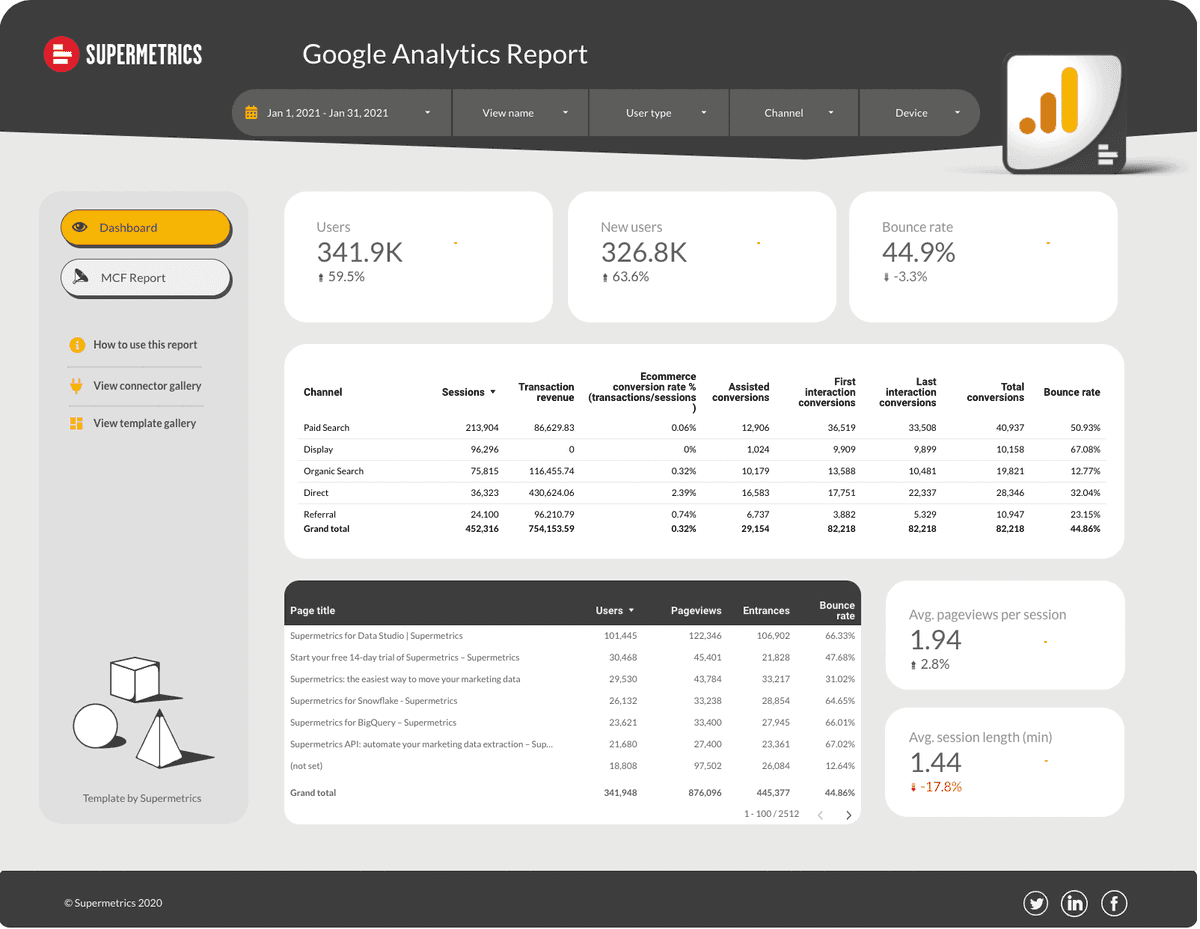1200x929 pixels.
Task: Switch to the MCF Report tab
Action: click(x=146, y=278)
